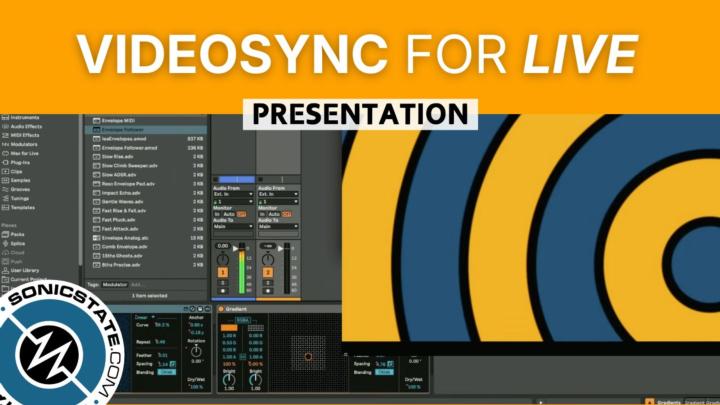Set track 1 Monitor to Auto
The height and width of the screenshot is (405, 720).
pyautogui.click(x=229, y=214)
